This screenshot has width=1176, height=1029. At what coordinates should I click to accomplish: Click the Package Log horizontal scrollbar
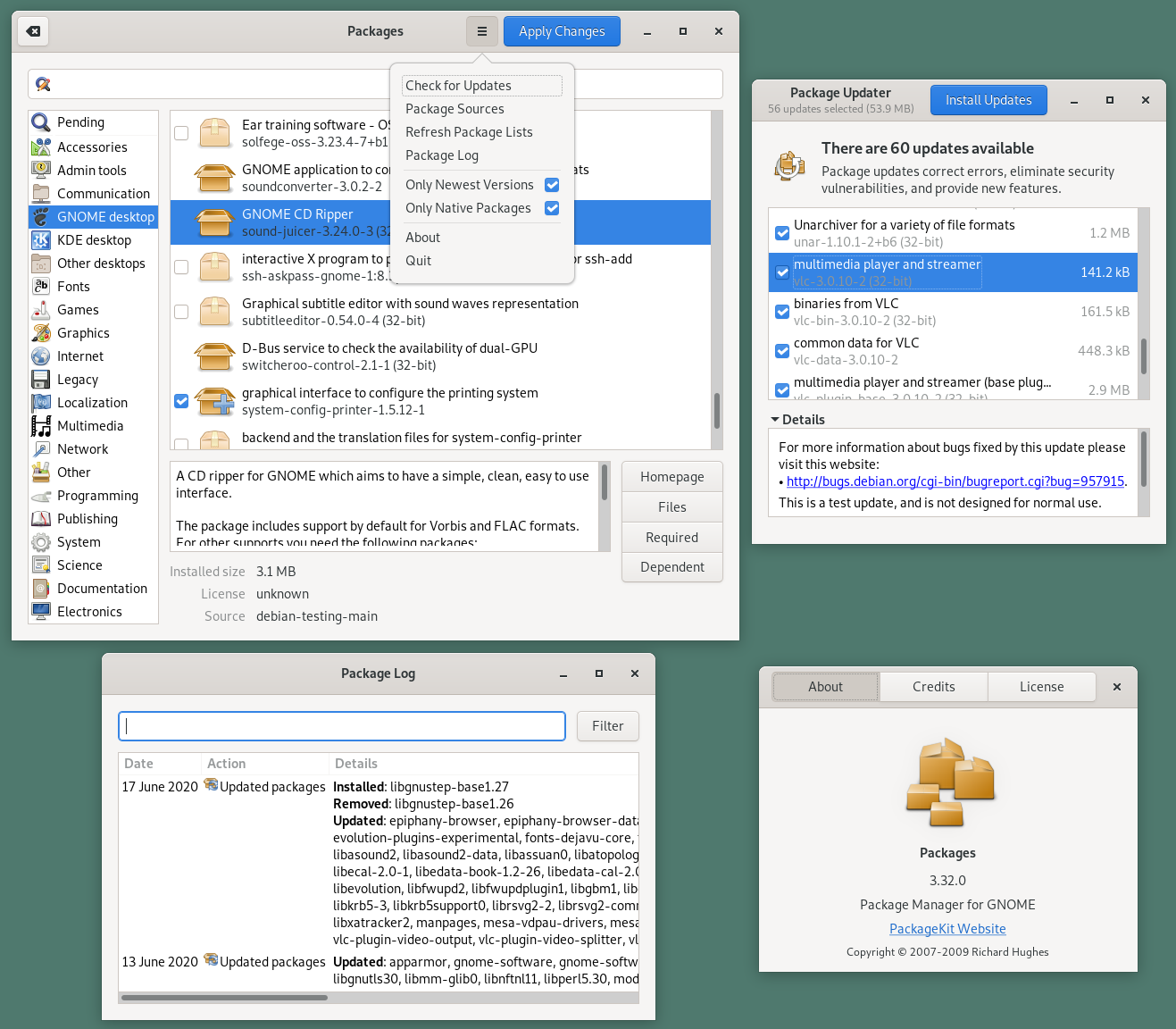tap(224, 997)
